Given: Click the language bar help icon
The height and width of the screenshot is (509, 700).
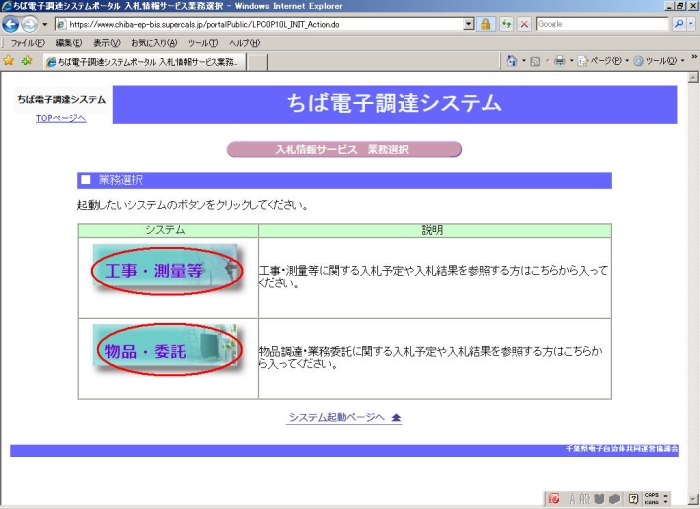Looking at the screenshot, I should pos(633,499).
